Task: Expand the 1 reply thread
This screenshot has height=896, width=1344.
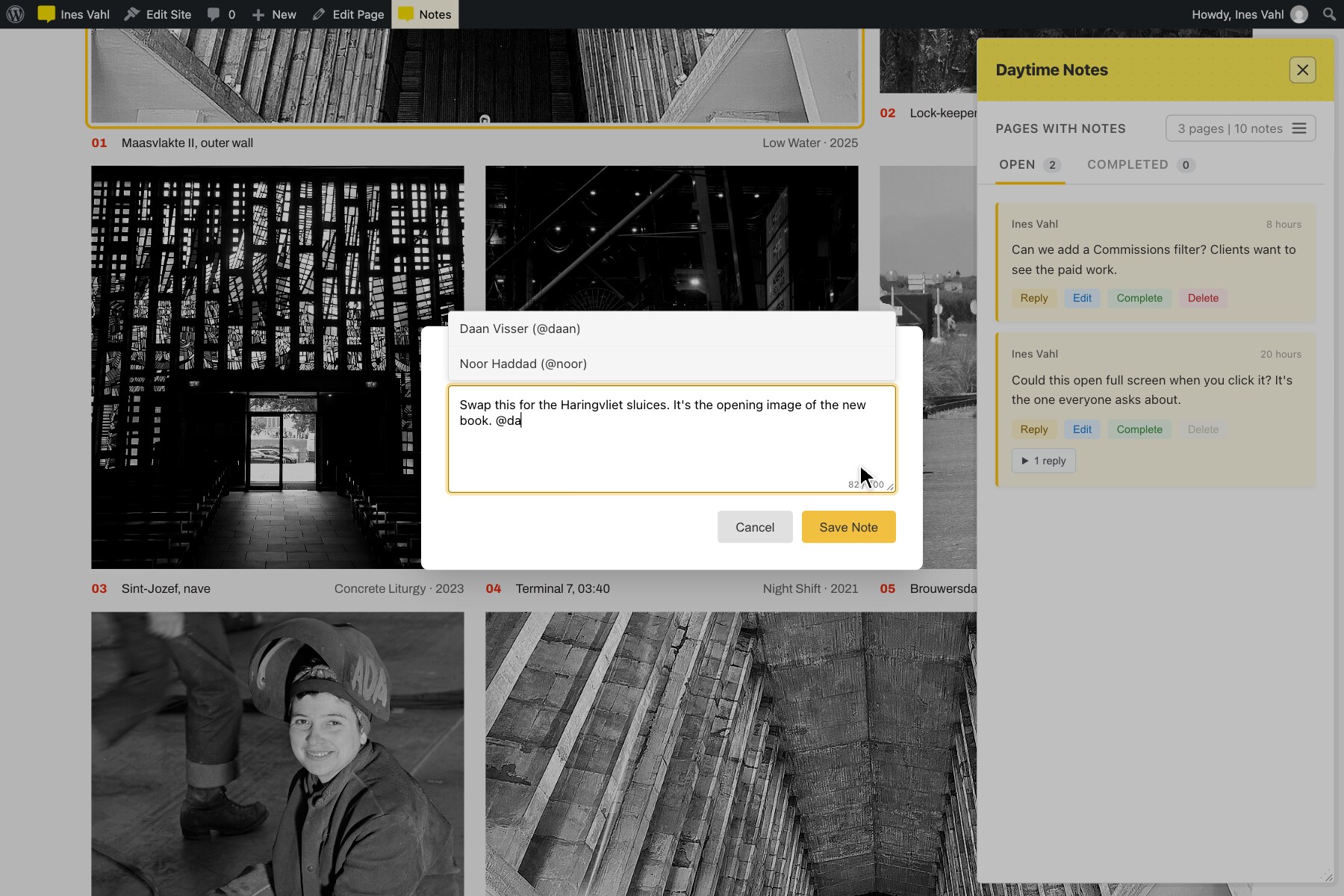Action: coord(1044,461)
